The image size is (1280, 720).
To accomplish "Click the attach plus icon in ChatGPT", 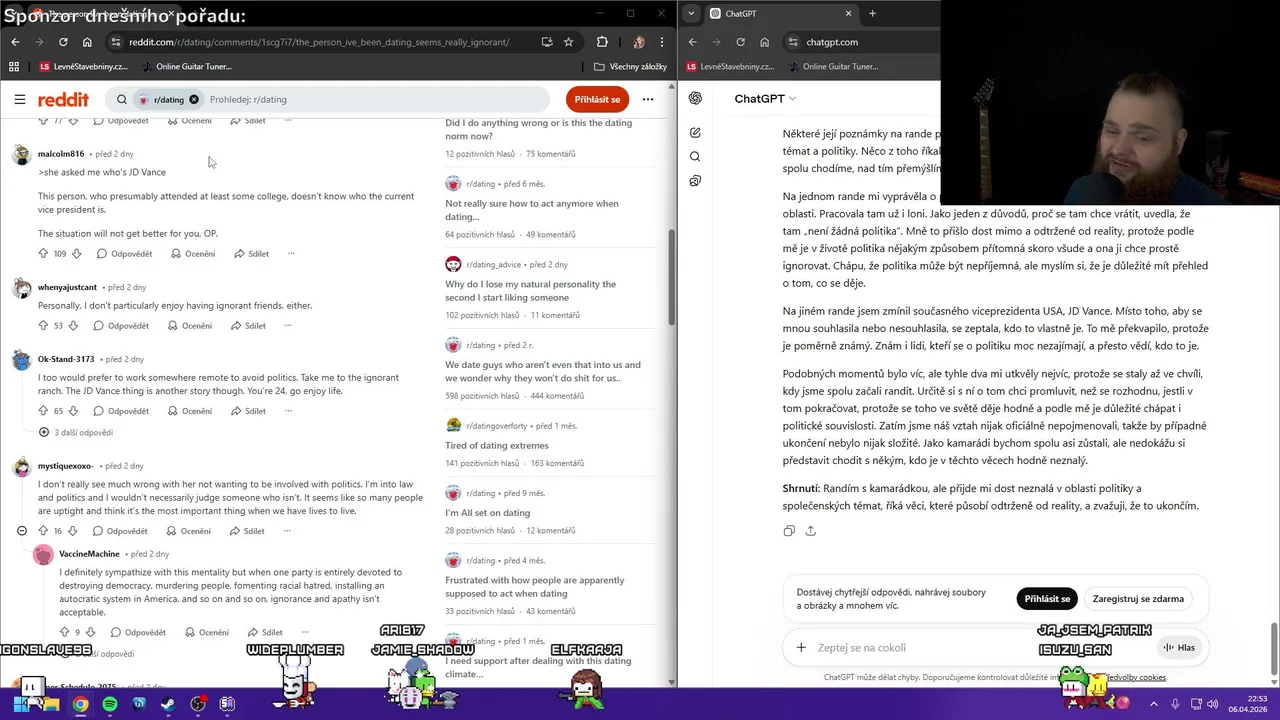I will [801, 647].
